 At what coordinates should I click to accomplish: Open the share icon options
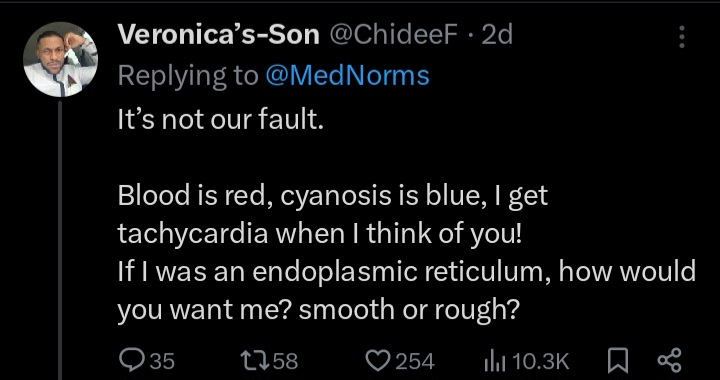[x=669, y=360]
